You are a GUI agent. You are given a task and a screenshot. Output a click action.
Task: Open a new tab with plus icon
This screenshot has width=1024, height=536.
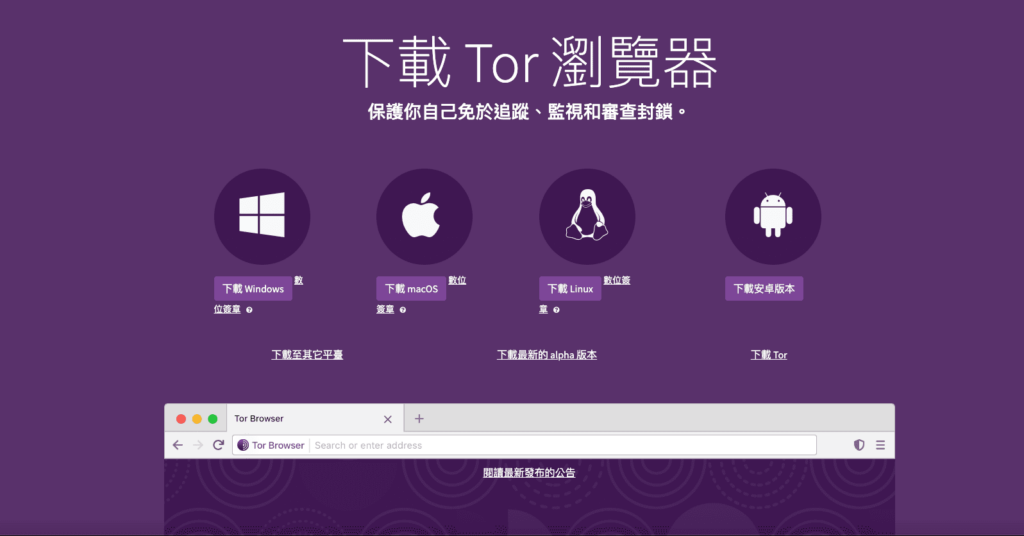click(419, 418)
